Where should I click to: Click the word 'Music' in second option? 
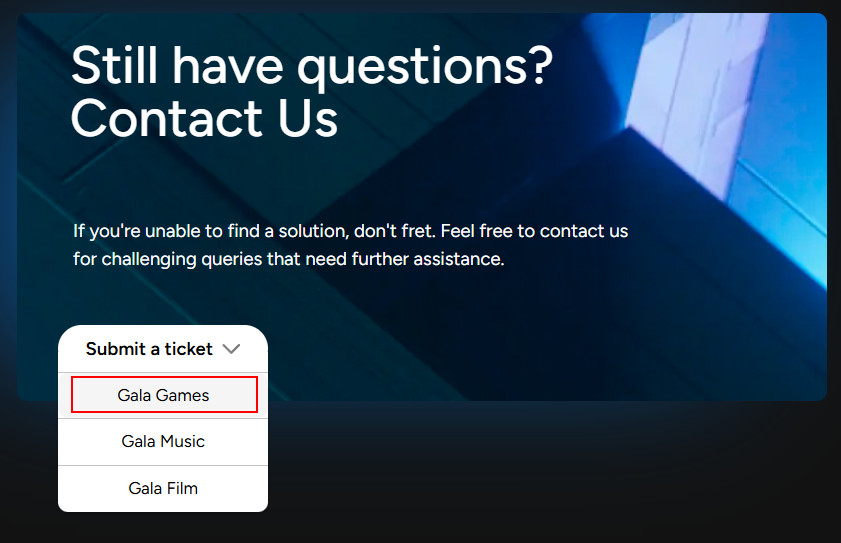point(182,442)
